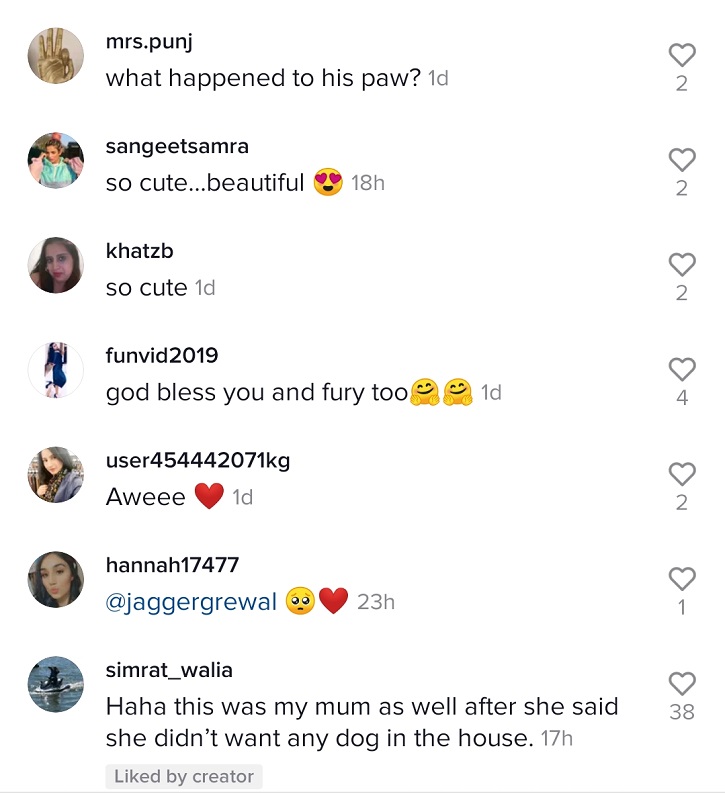Open simrat_walia's avatar
This screenshot has height=812, width=725.
(56, 685)
